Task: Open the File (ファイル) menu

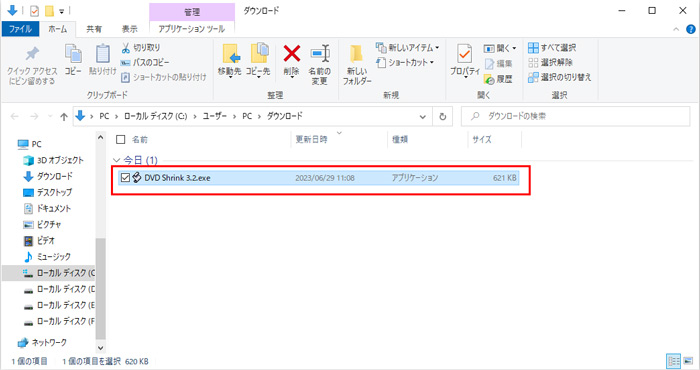Action: 21,29
